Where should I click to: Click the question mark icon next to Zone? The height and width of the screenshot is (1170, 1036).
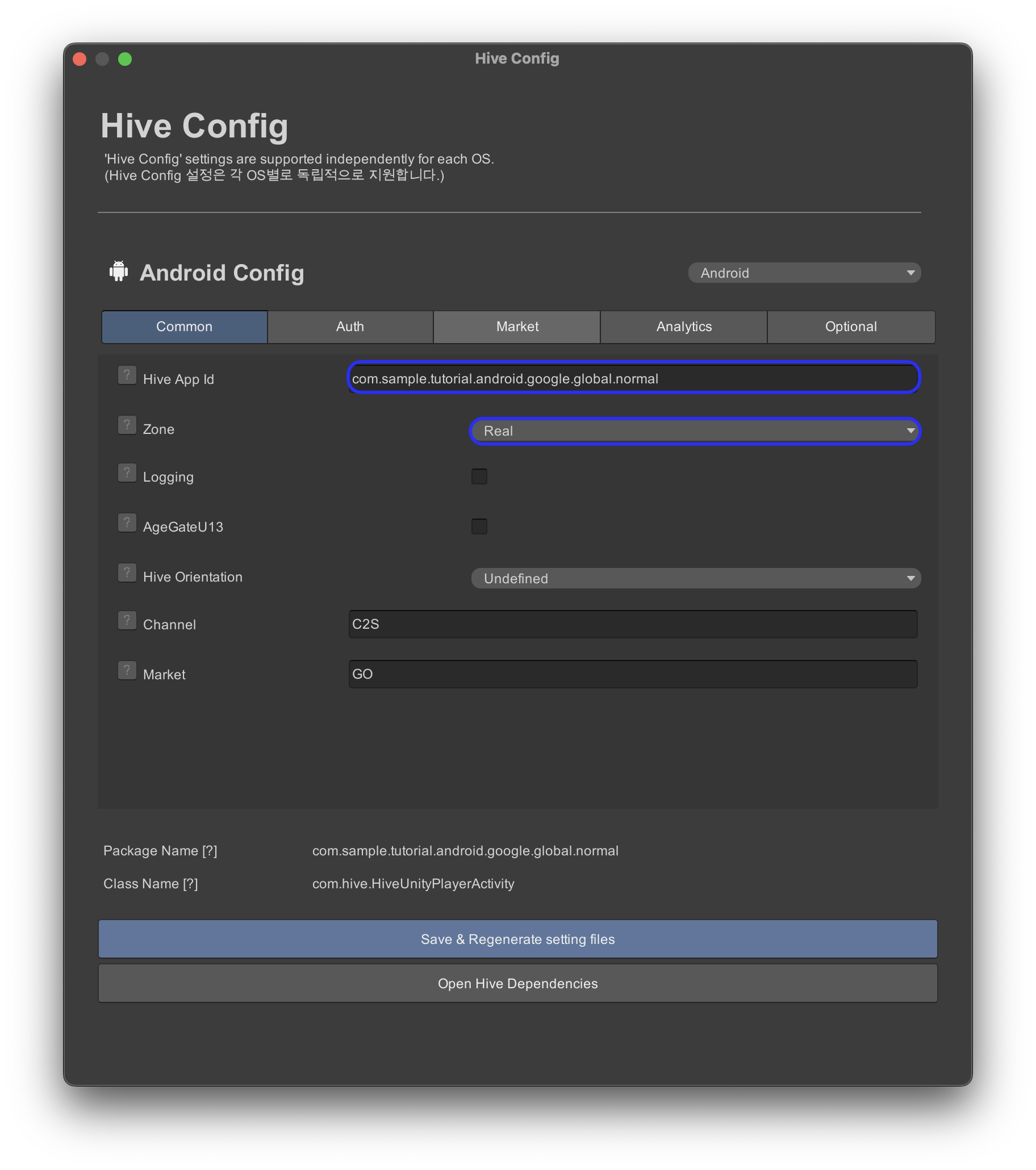point(127,425)
